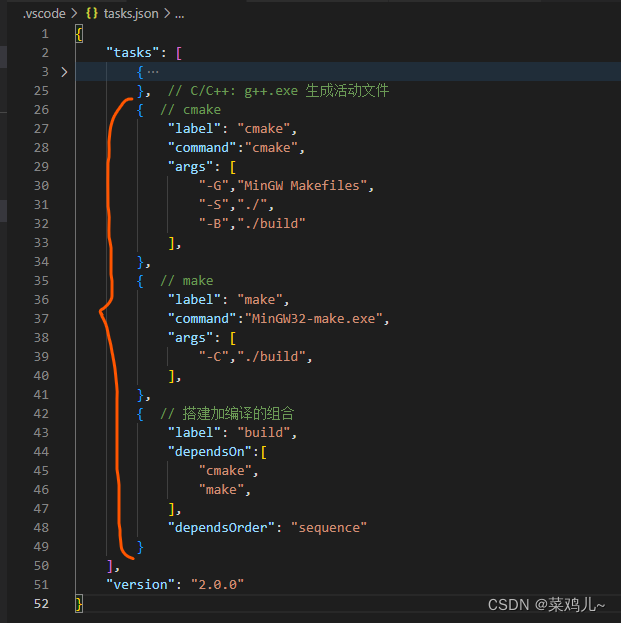Image resolution: width=621 pixels, height=623 pixels.
Task: Click the "-C" argument on line 39
Action: [x=214, y=357]
